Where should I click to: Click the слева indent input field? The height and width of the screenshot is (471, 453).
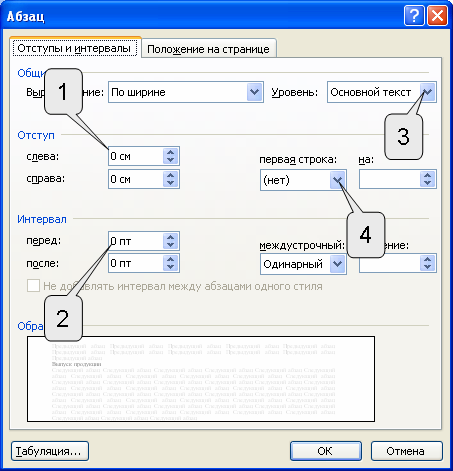click(x=136, y=156)
